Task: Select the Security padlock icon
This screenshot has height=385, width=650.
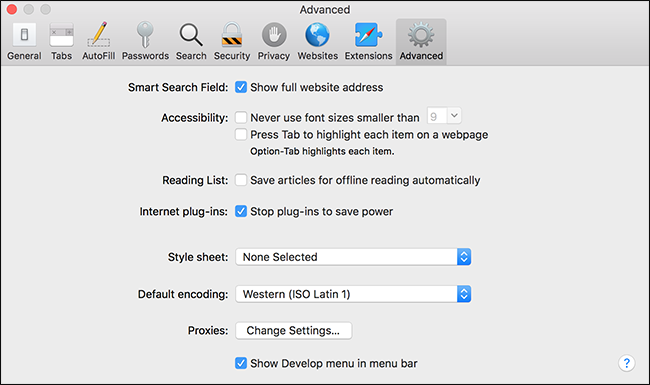Action: click(232, 42)
